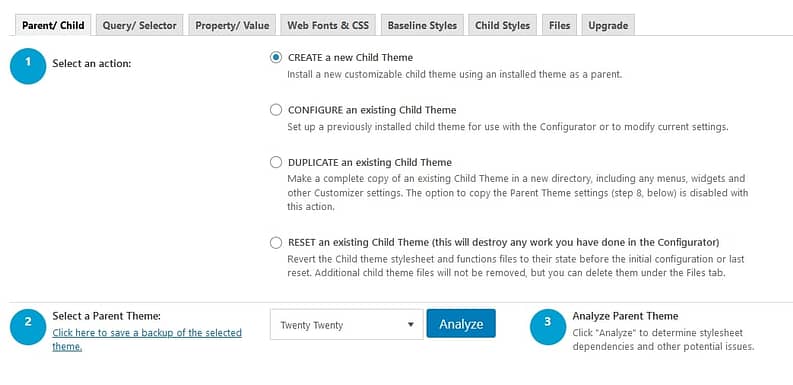Open the Twenty Twenty parent theme dropdown
Screen dimensions: 793x385
pyautogui.click(x=346, y=324)
